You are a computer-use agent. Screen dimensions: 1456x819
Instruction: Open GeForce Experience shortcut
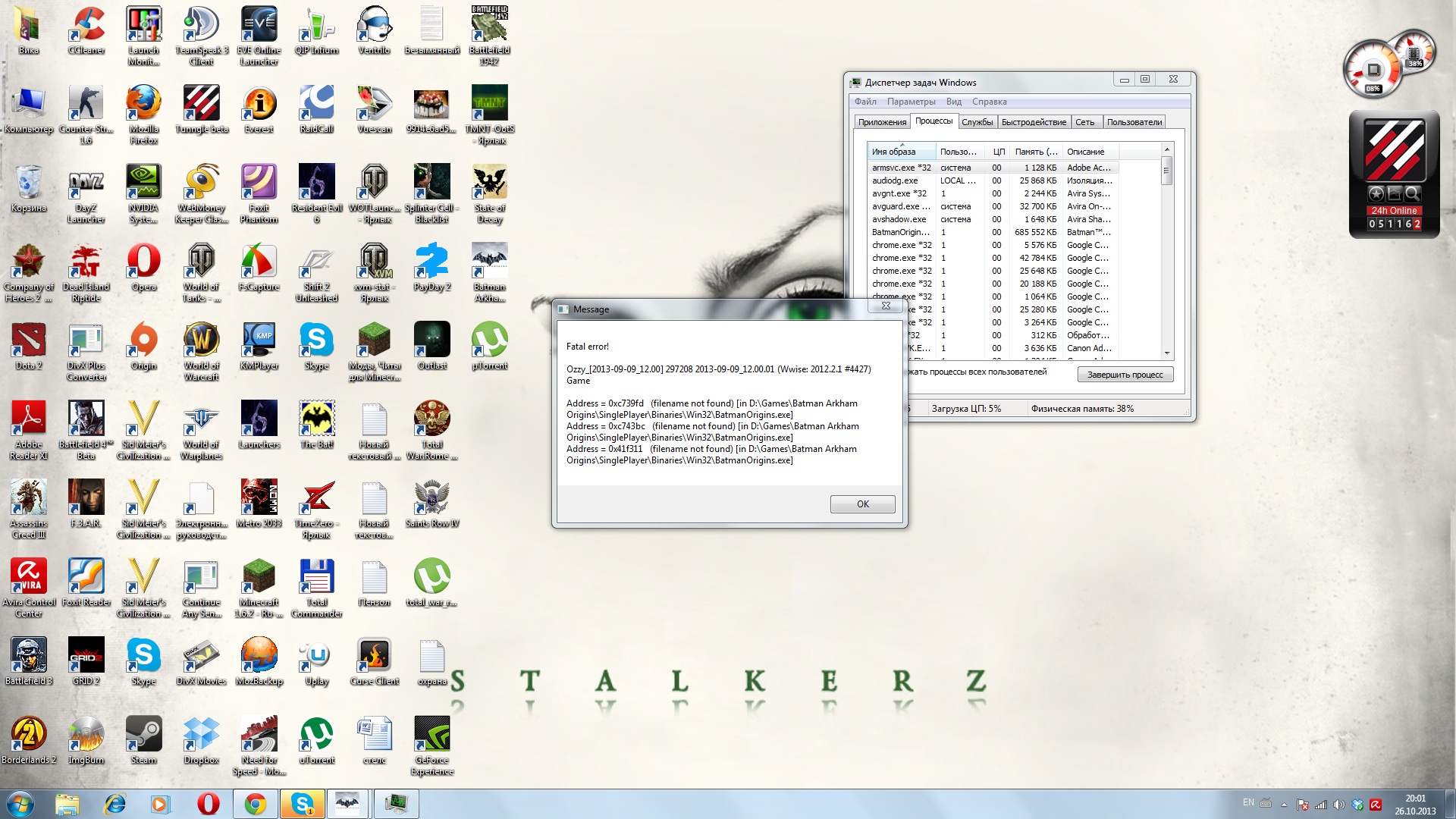[432, 745]
